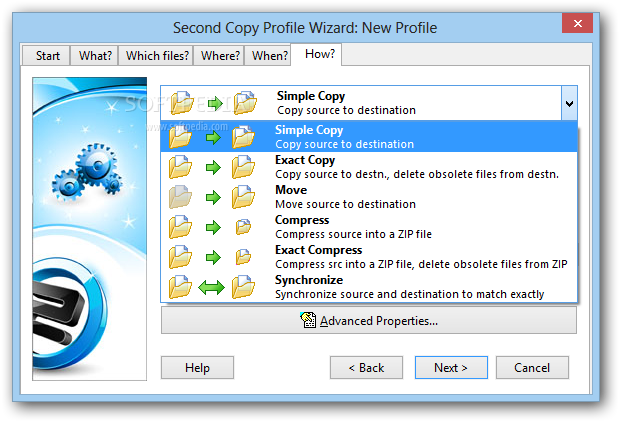Open Advanced Properties
The height and width of the screenshot is (422, 620).
(x=369, y=320)
